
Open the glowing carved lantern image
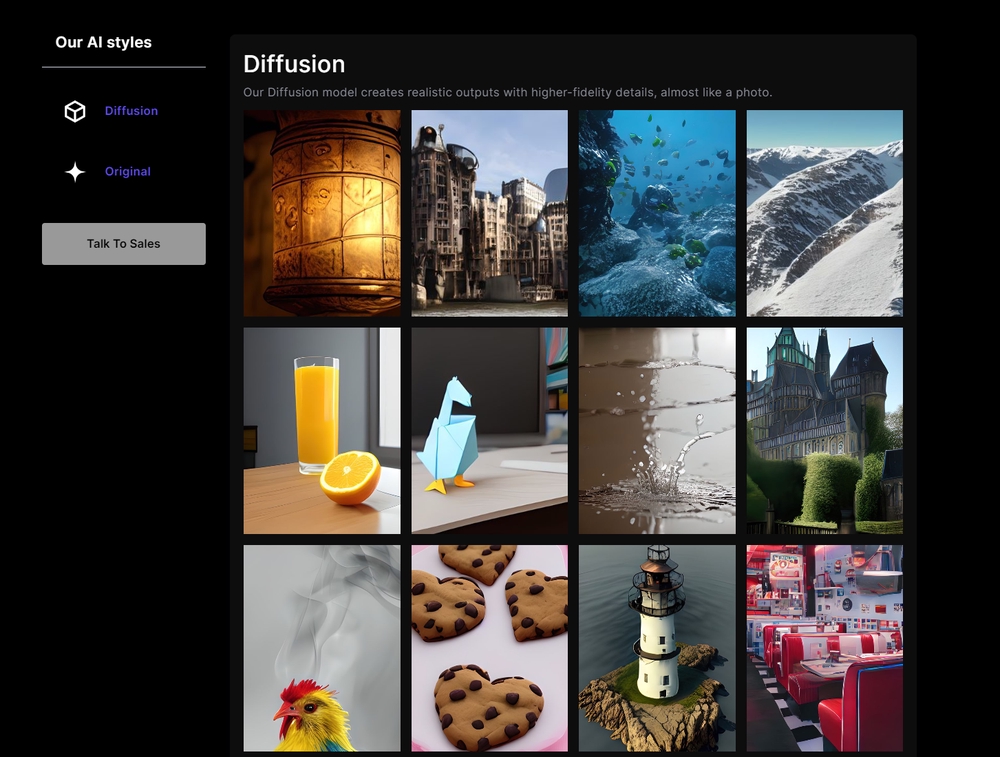(x=322, y=213)
